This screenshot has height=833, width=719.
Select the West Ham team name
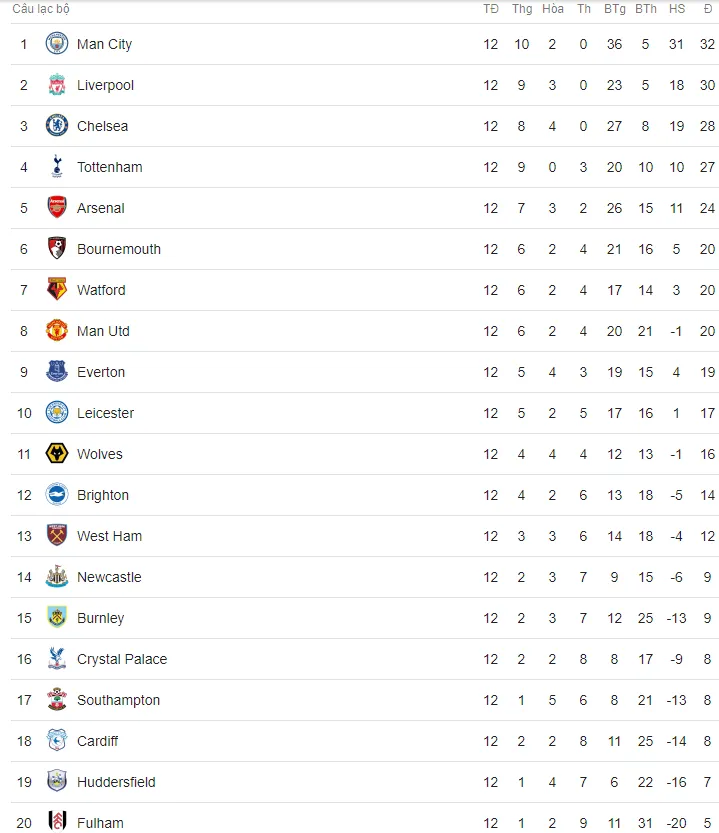click(109, 536)
